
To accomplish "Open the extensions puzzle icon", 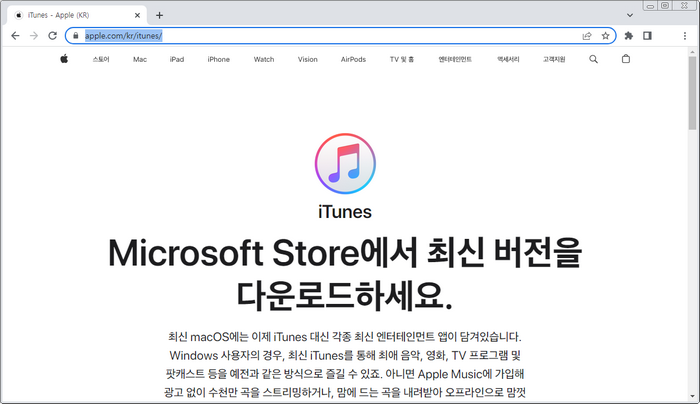I will (629, 36).
